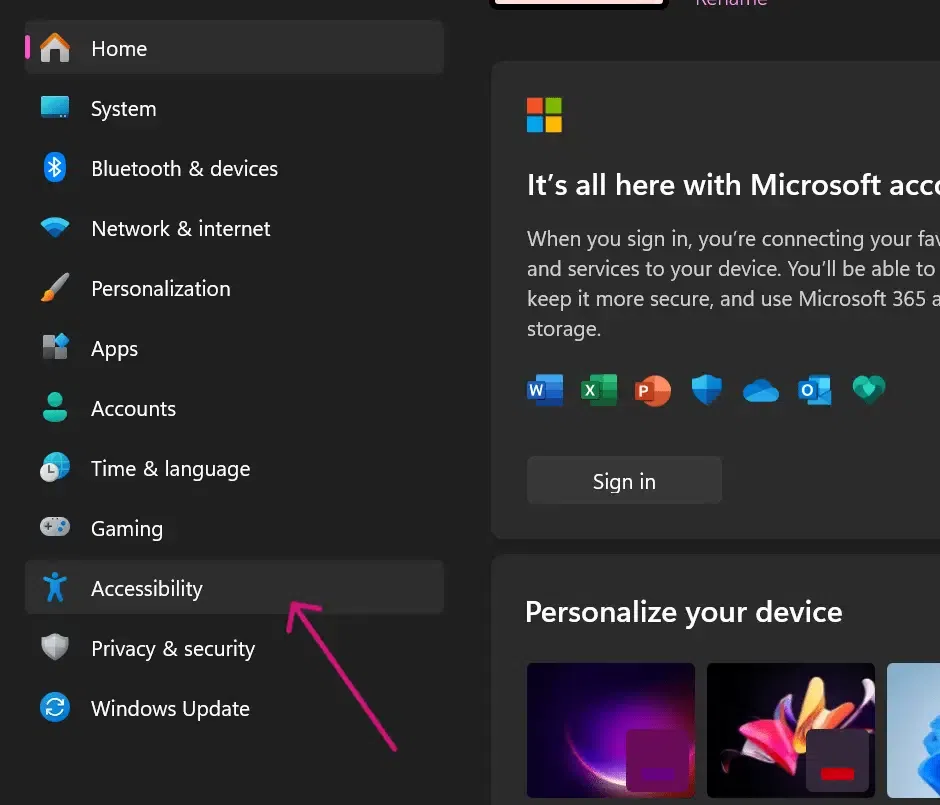The height and width of the screenshot is (805, 940).
Task: Select the Personalization brush icon
Action: click(x=55, y=288)
